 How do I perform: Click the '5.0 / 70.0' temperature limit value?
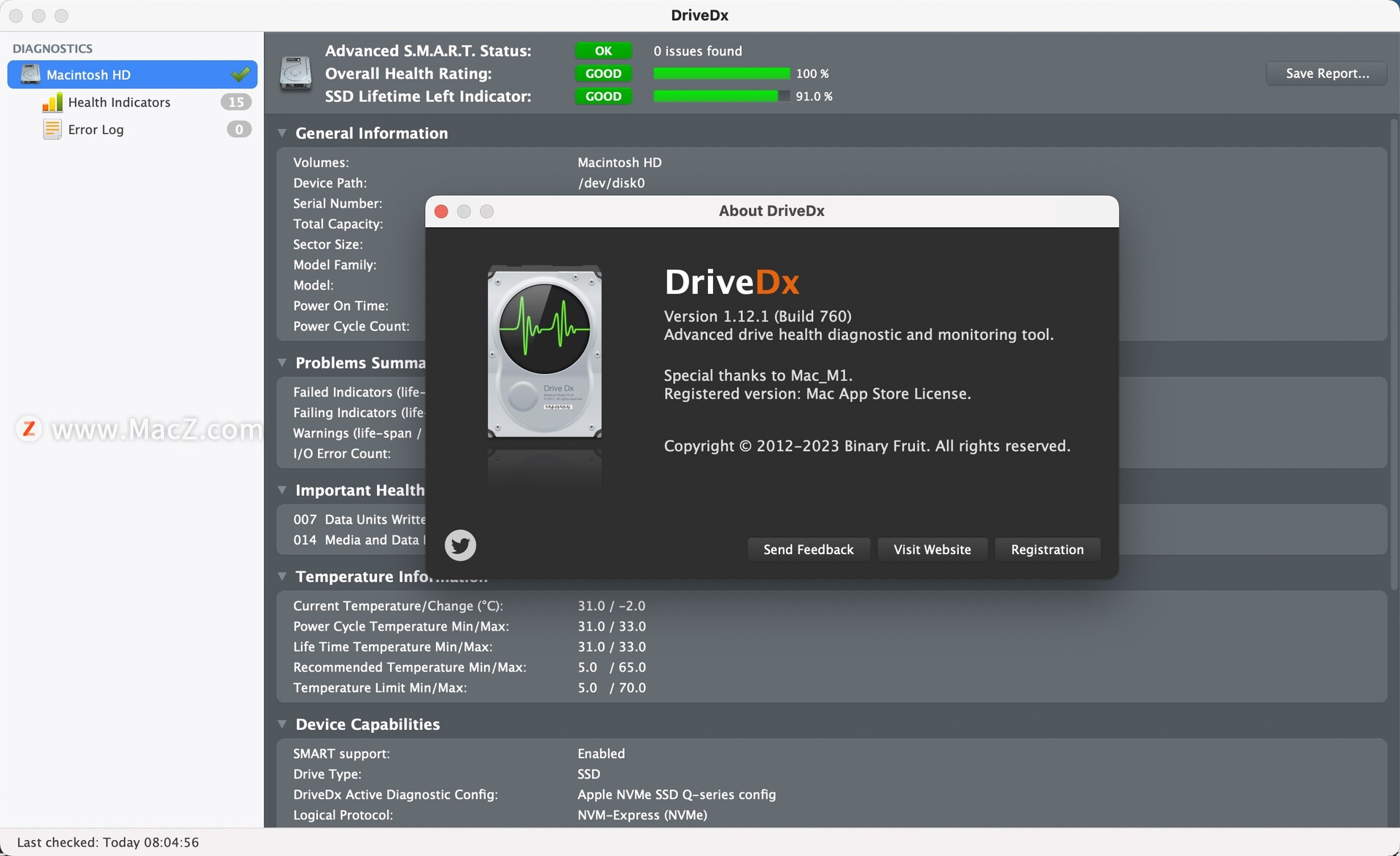point(612,688)
